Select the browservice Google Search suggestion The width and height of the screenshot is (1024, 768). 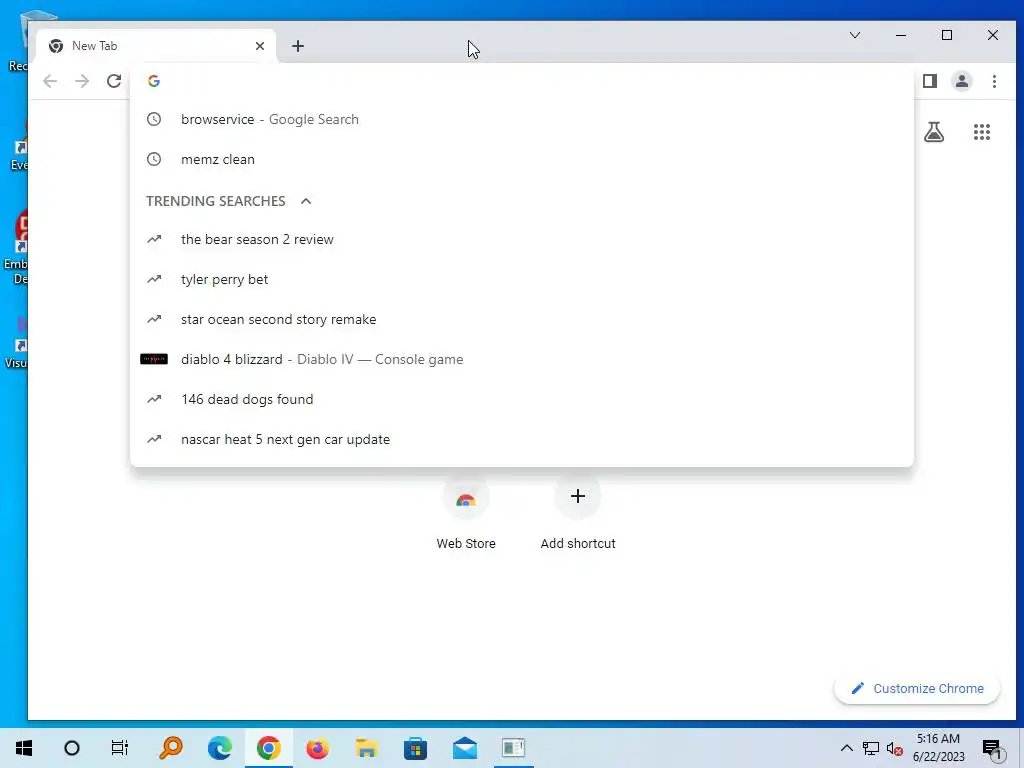522,120
